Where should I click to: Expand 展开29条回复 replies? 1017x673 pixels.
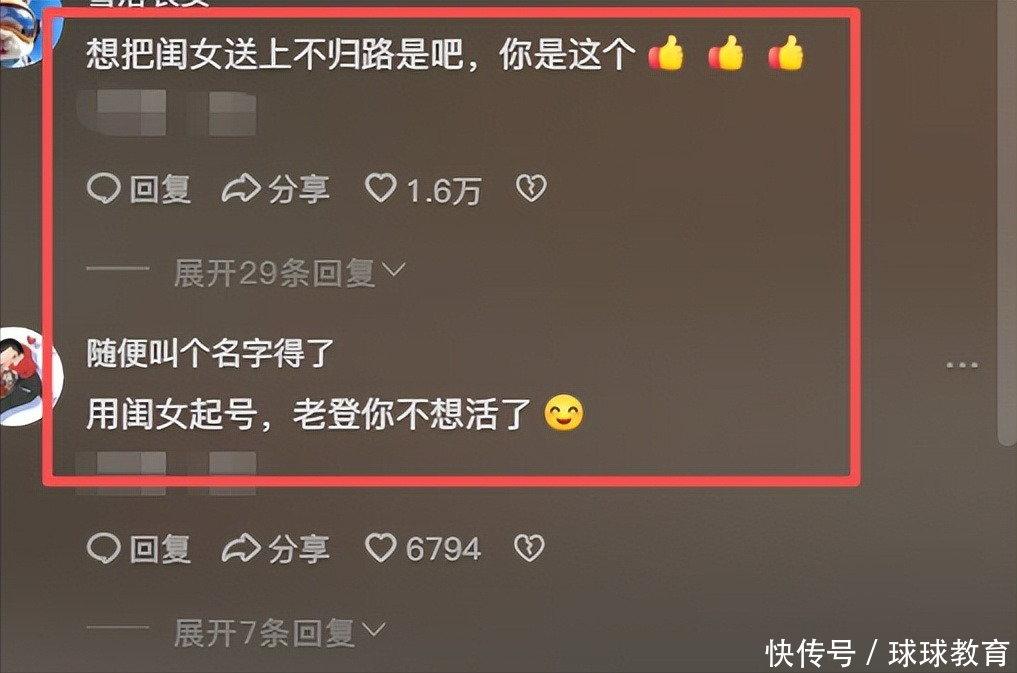[x=290, y=272]
